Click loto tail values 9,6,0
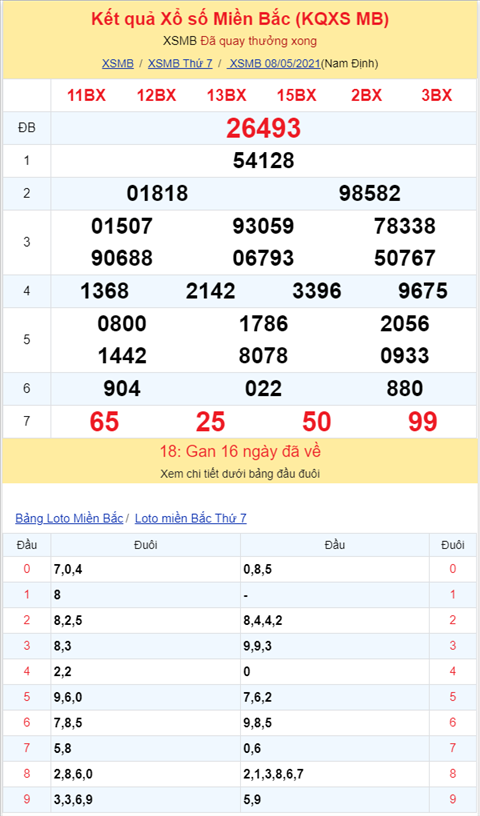The width and height of the screenshot is (480, 816). (x=68, y=697)
